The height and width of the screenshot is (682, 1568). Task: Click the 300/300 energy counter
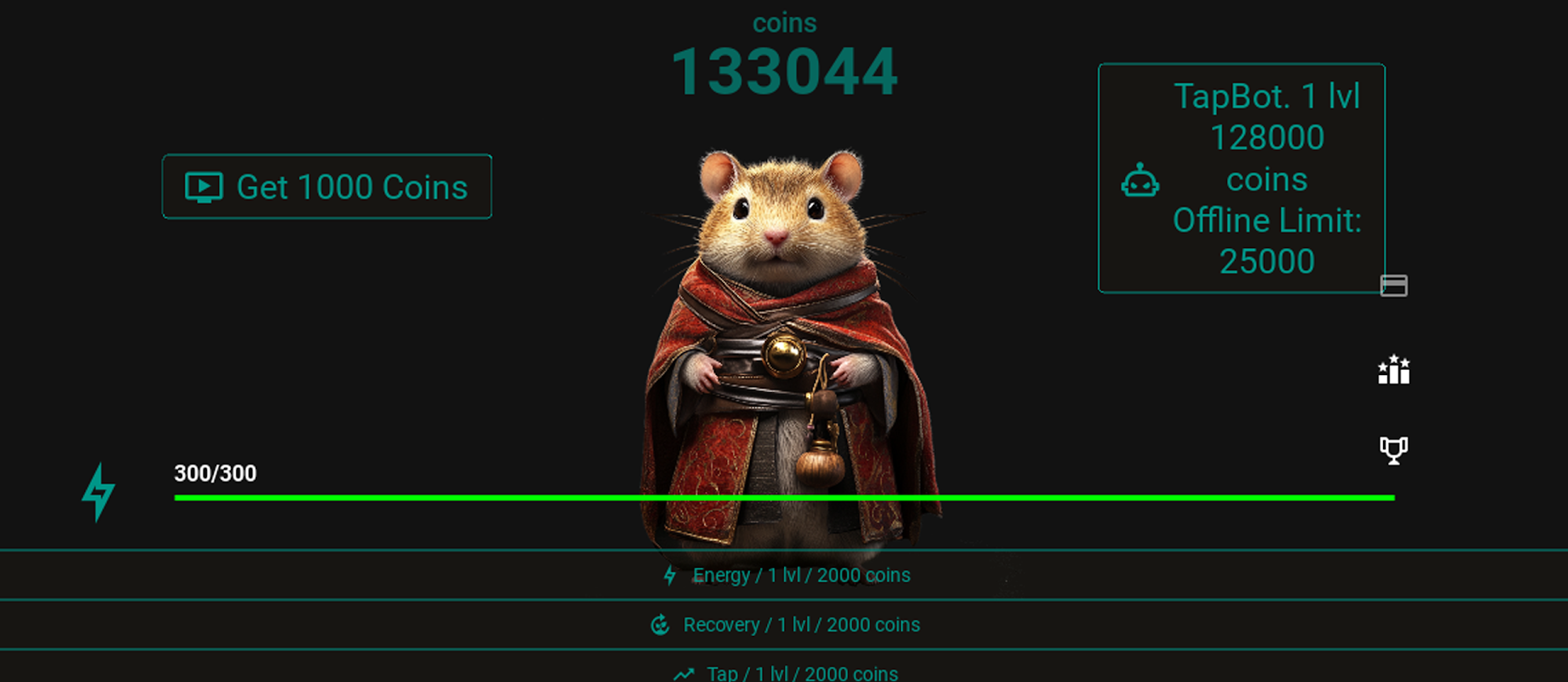[x=215, y=473]
